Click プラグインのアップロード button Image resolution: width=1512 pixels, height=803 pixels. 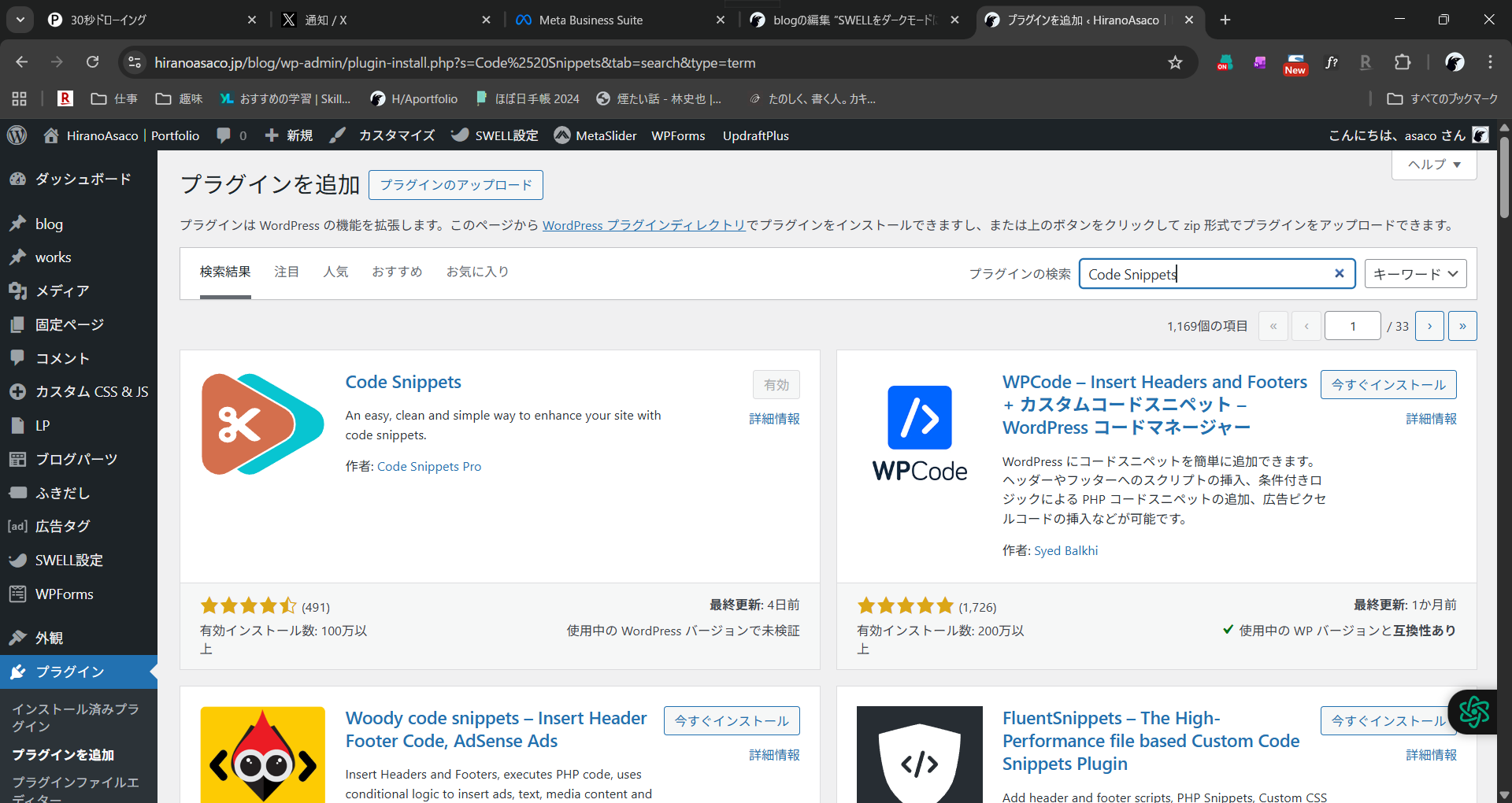click(456, 185)
